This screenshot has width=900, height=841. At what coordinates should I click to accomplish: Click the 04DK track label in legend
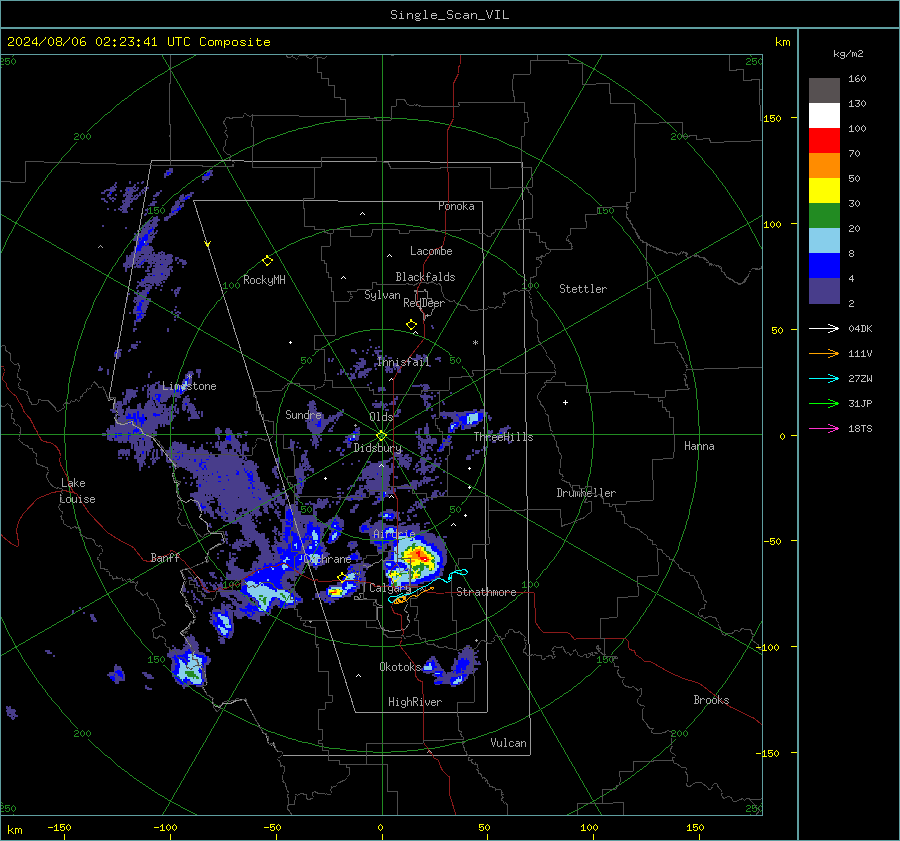tap(860, 328)
